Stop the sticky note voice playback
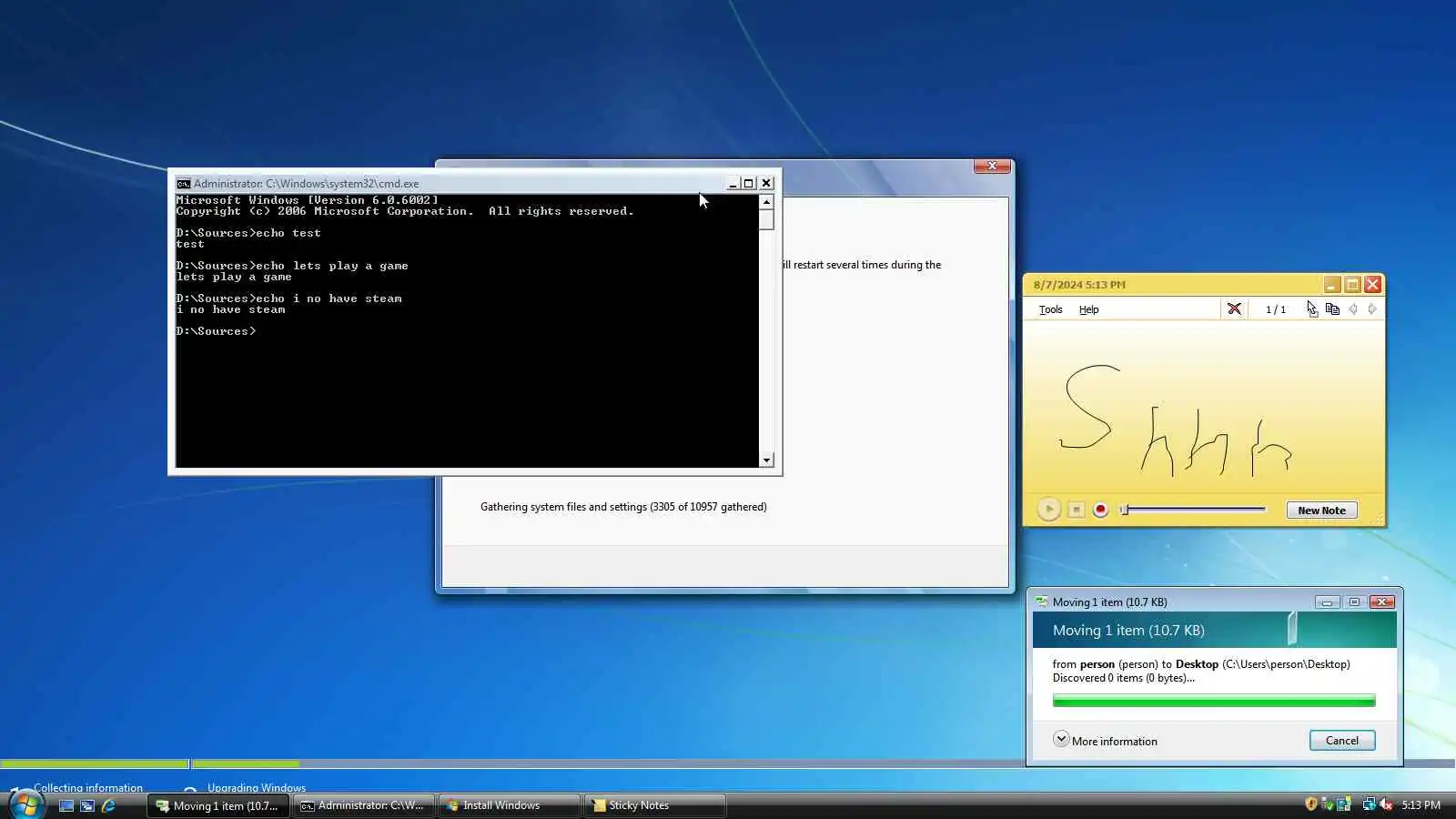 point(1076,510)
